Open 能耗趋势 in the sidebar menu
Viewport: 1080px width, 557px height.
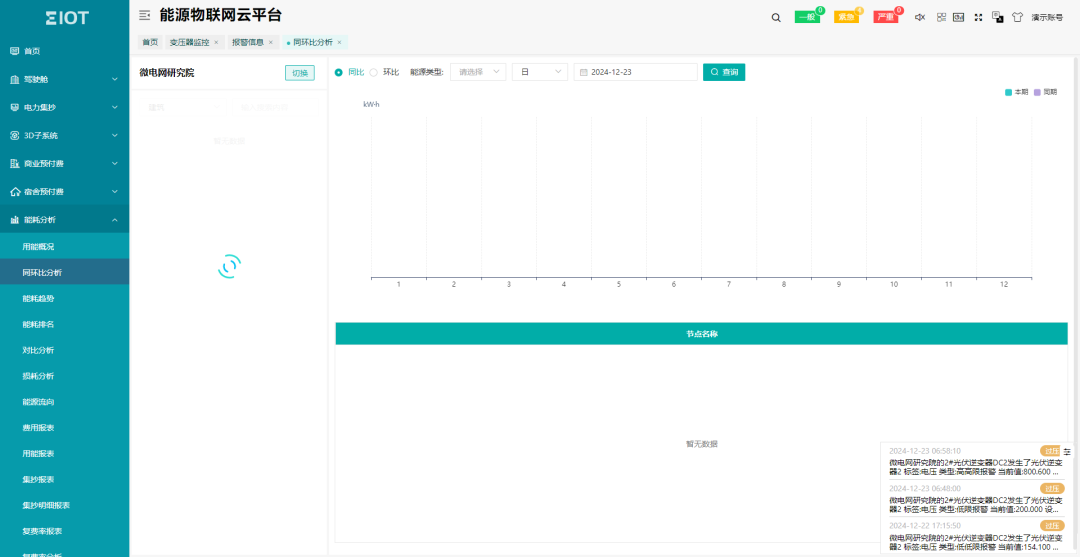[39, 298]
